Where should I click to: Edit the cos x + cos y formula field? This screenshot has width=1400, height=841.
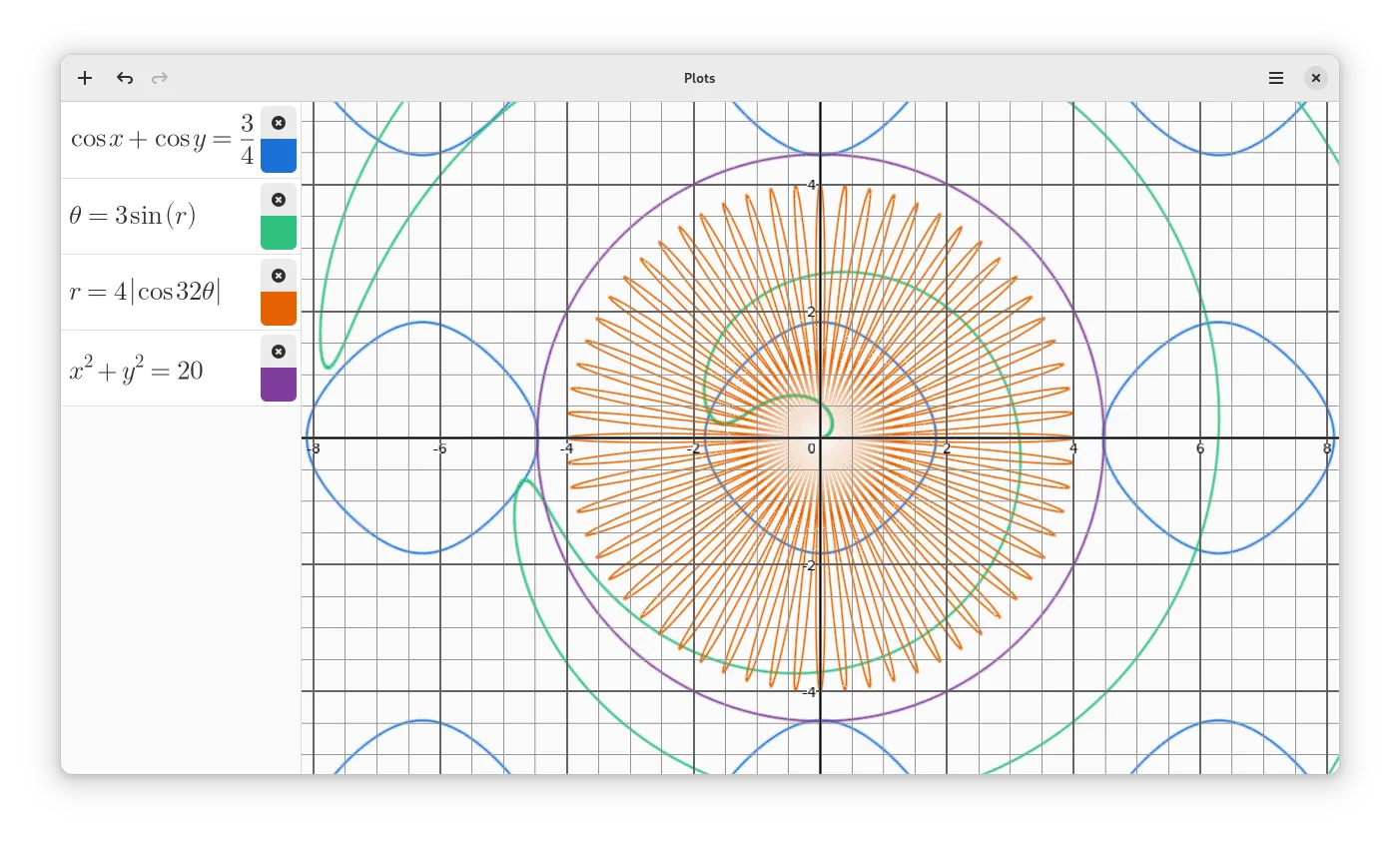pyautogui.click(x=161, y=140)
